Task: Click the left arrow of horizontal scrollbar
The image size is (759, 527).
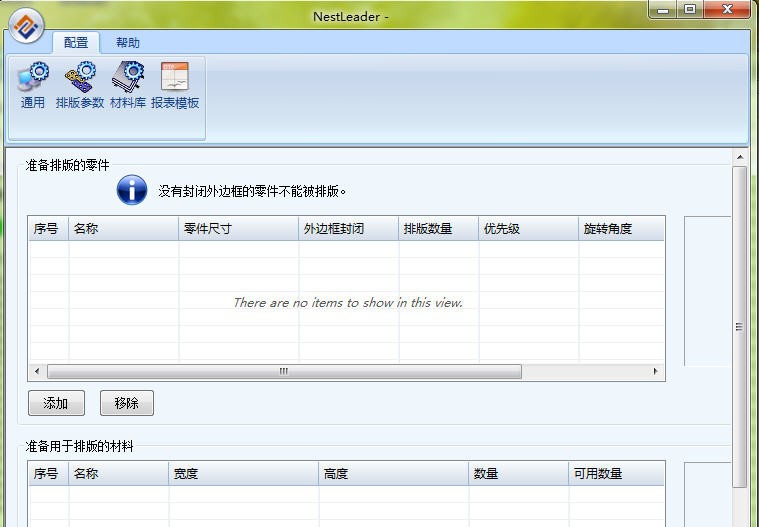Action: click(37, 371)
